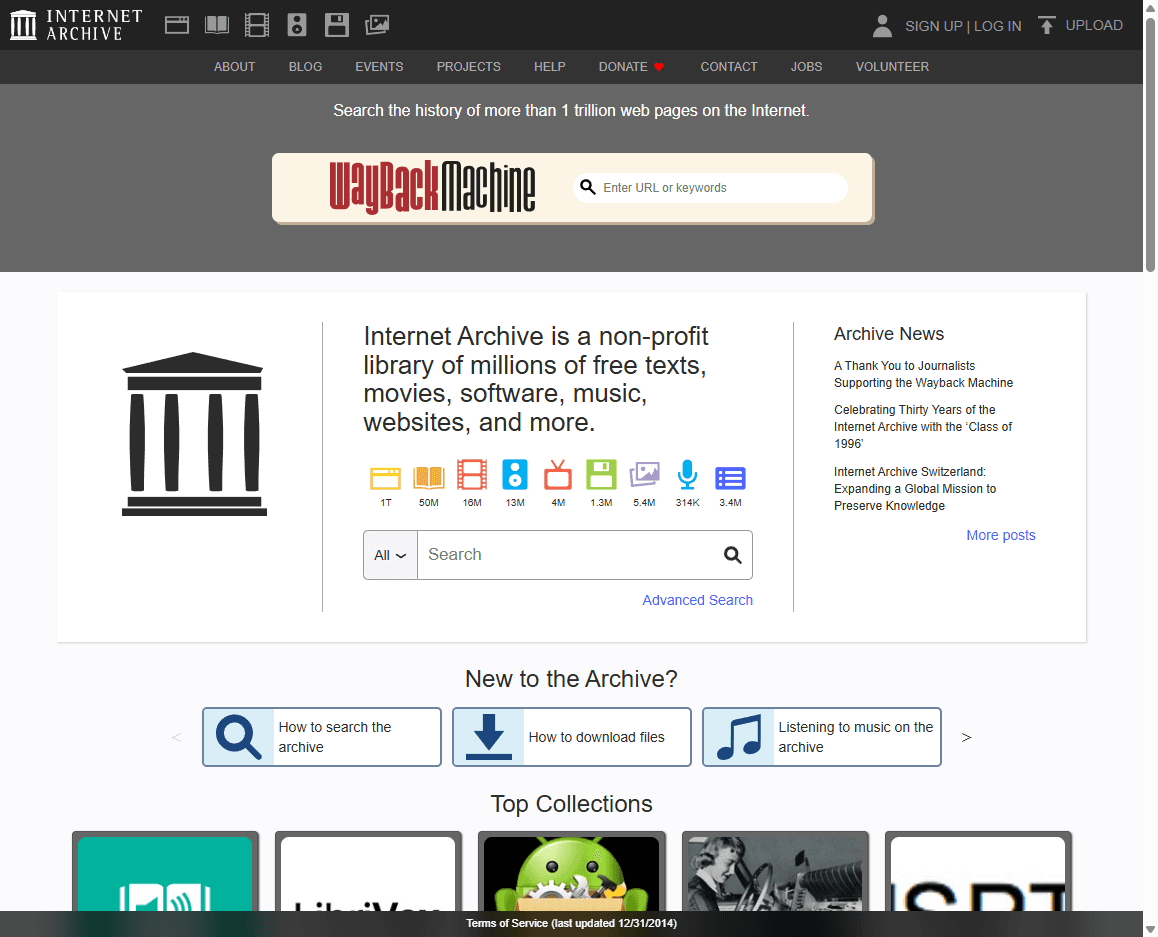Read Celebrating Thirty Years news post

[923, 427]
